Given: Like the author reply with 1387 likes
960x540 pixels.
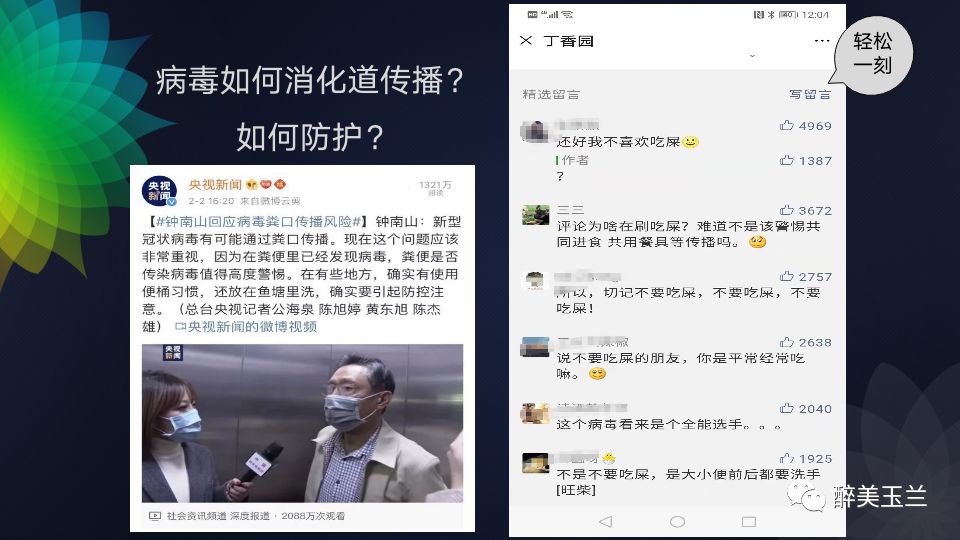Looking at the screenshot, I should 787,160.
